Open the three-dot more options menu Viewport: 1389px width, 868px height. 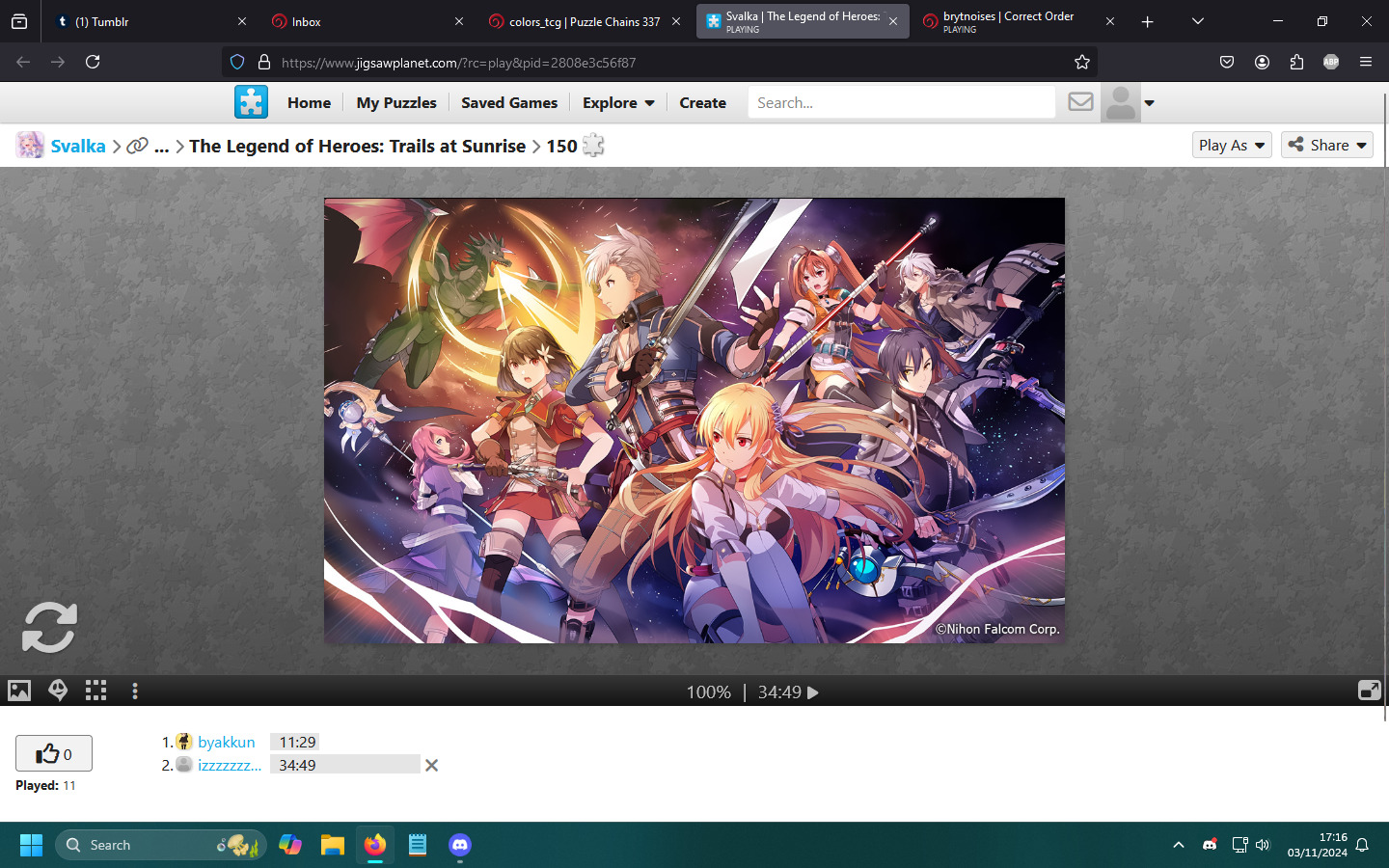(135, 691)
